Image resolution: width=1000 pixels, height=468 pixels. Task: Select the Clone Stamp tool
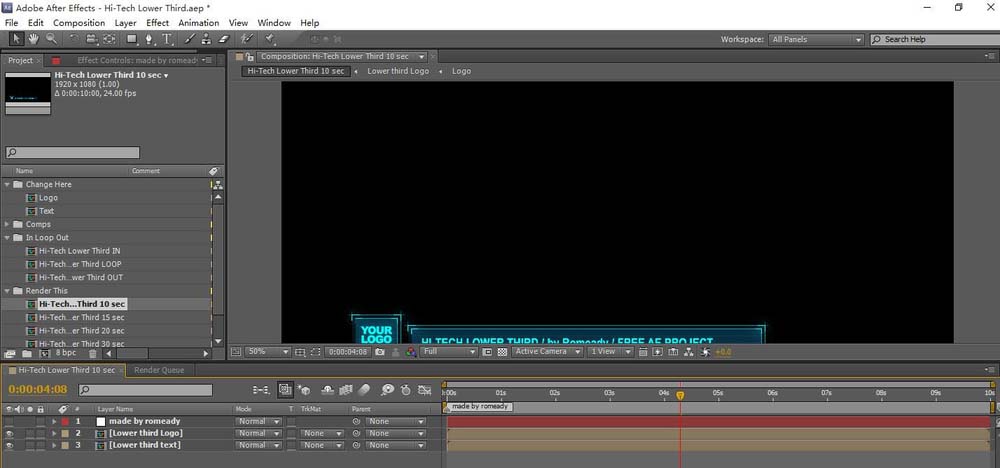(x=206, y=39)
